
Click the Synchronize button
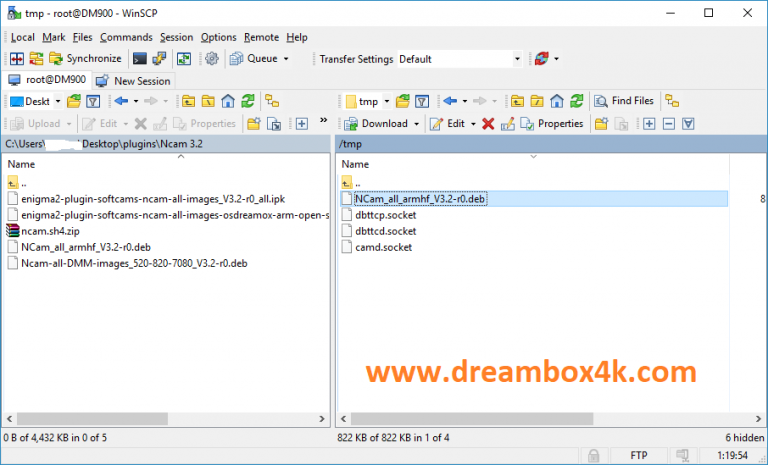coord(85,59)
